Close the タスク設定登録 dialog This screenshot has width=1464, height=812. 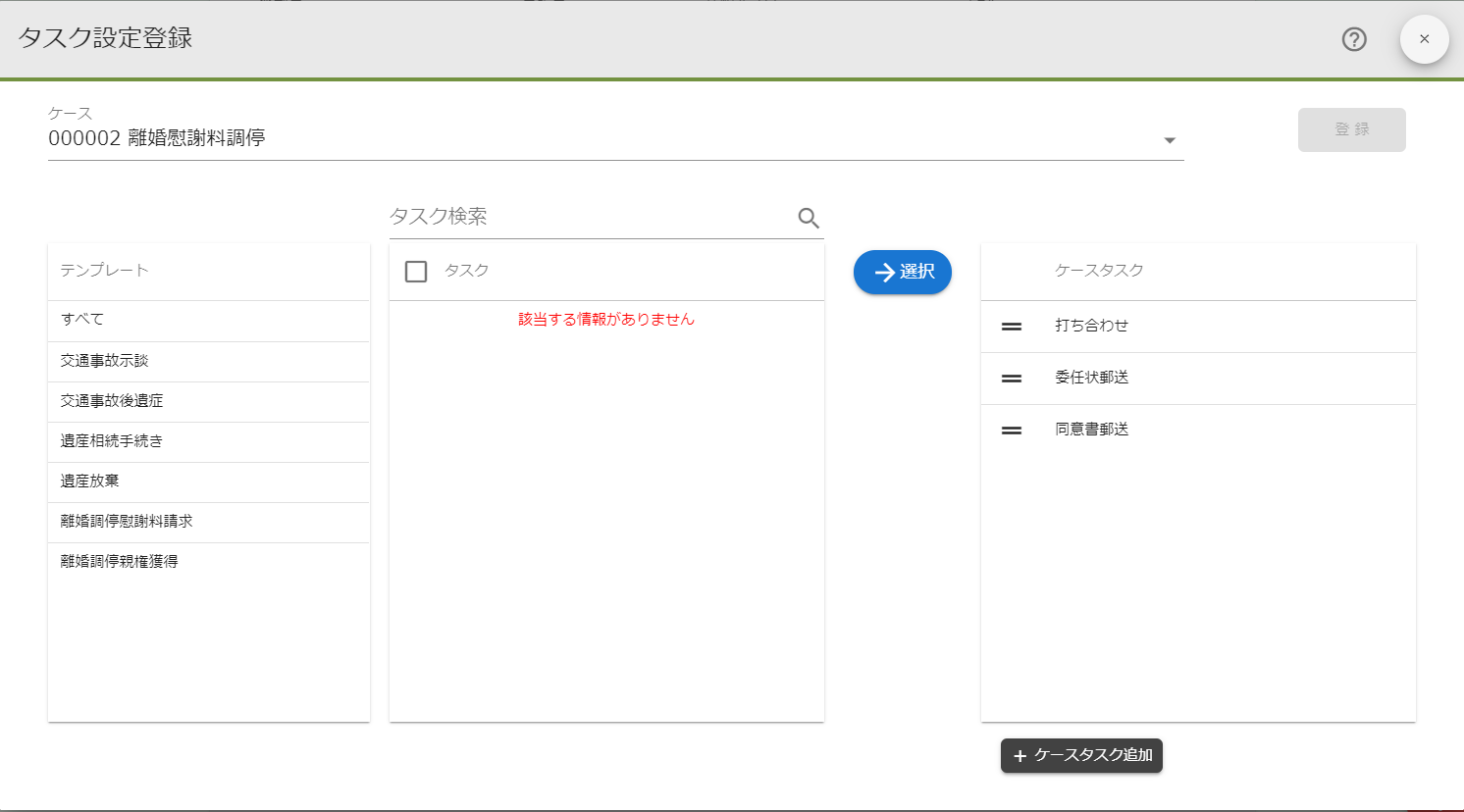click(x=1424, y=39)
